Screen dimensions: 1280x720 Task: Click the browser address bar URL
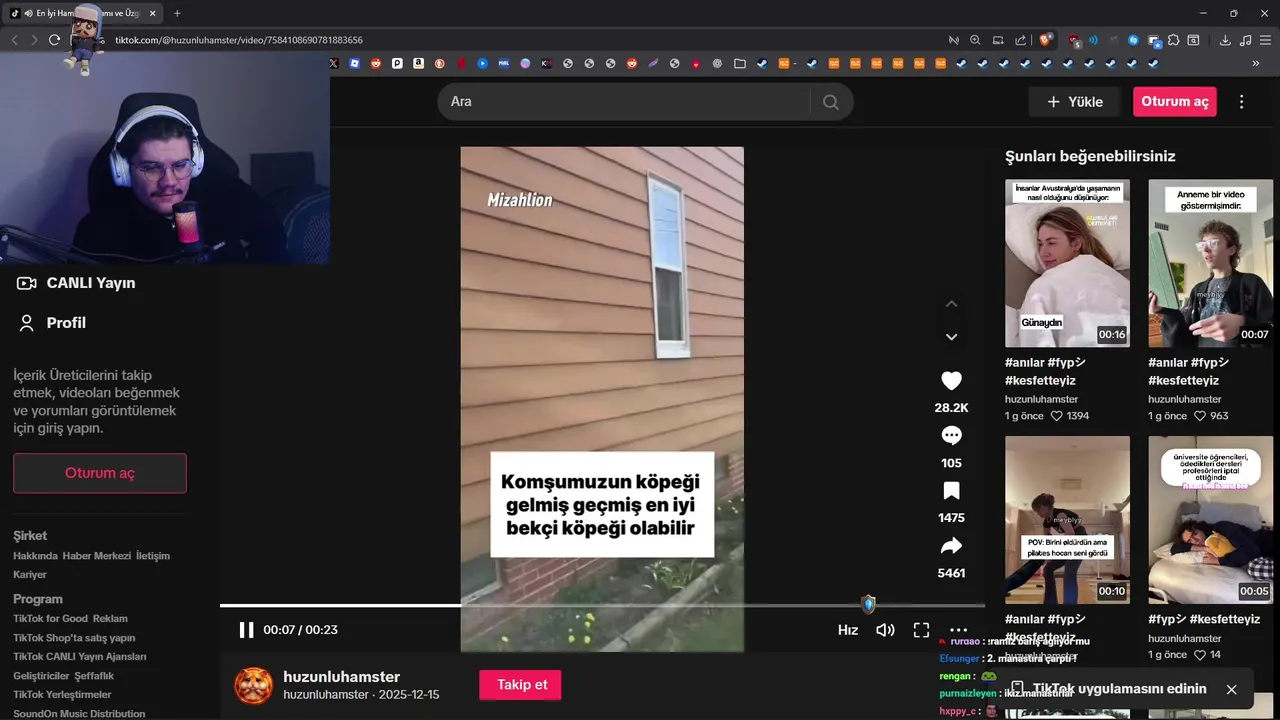(239, 40)
